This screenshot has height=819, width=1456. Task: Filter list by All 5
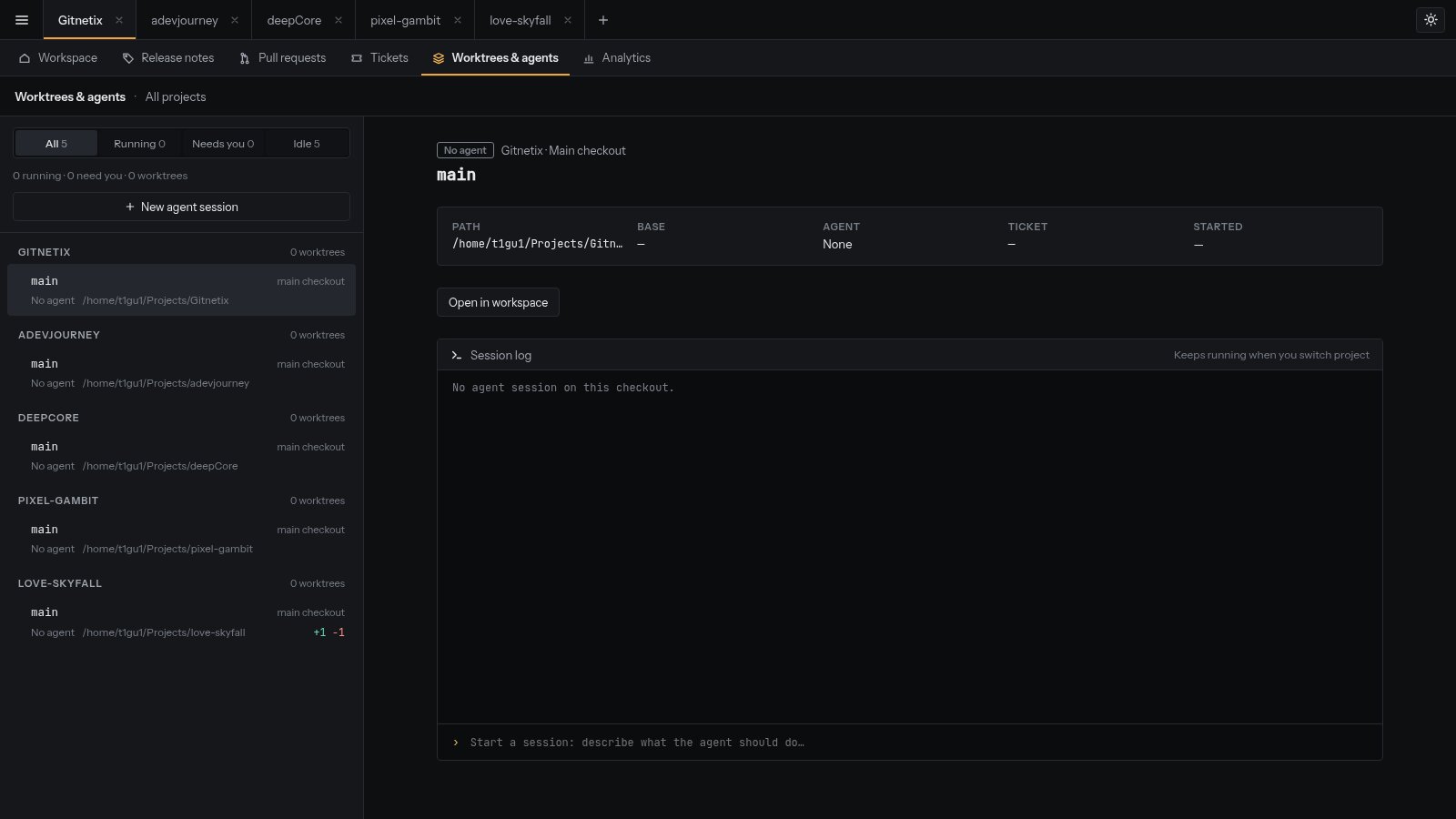[x=56, y=144]
